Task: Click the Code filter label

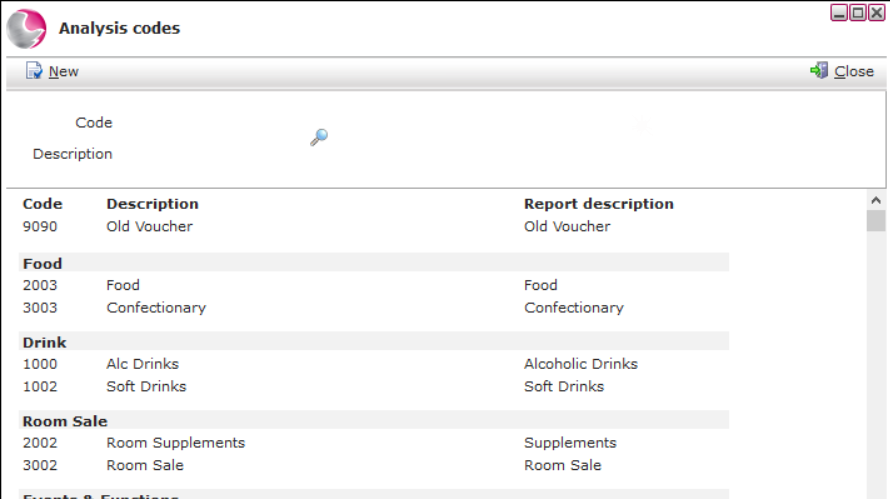Action: tap(94, 123)
